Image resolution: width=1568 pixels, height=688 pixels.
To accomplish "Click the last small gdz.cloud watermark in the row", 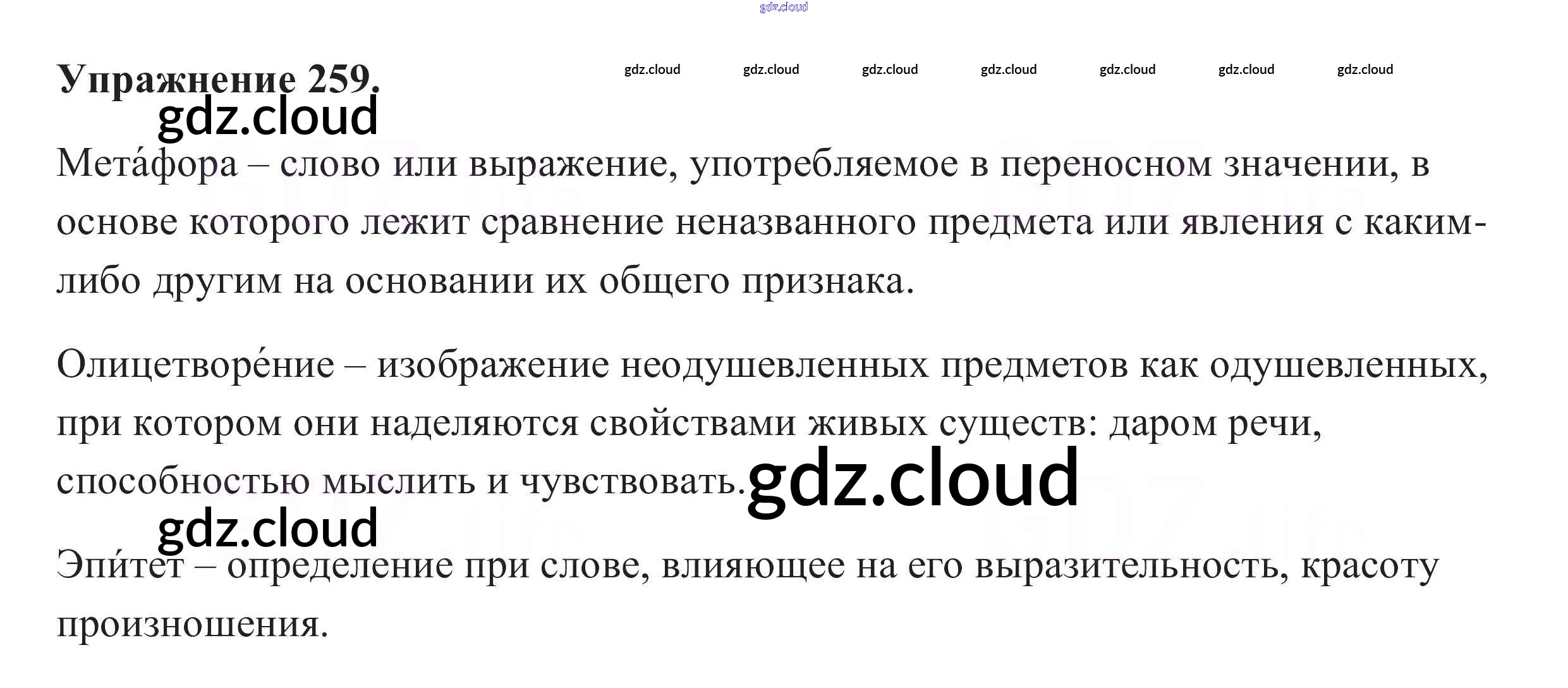I will click(1364, 70).
